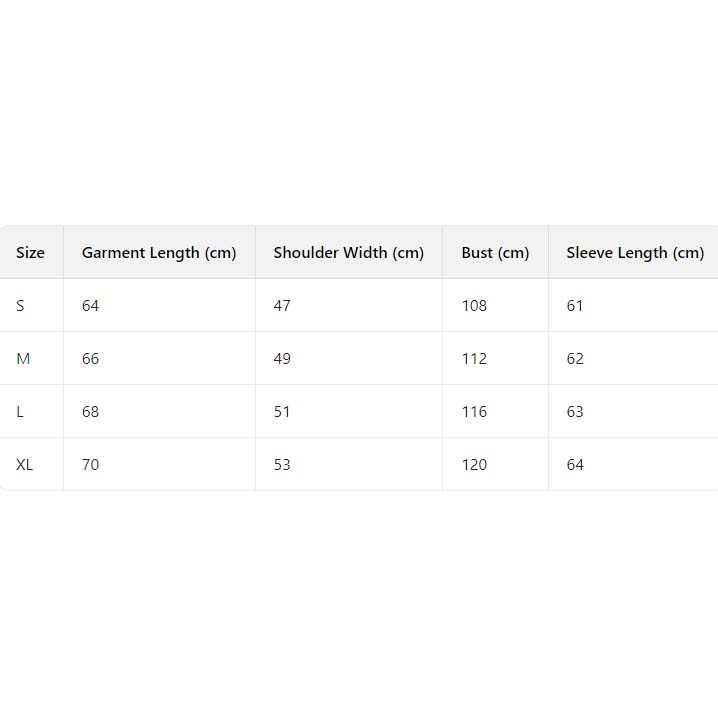718x718 pixels.
Task: Select the bust value 116
Action: 474,412
